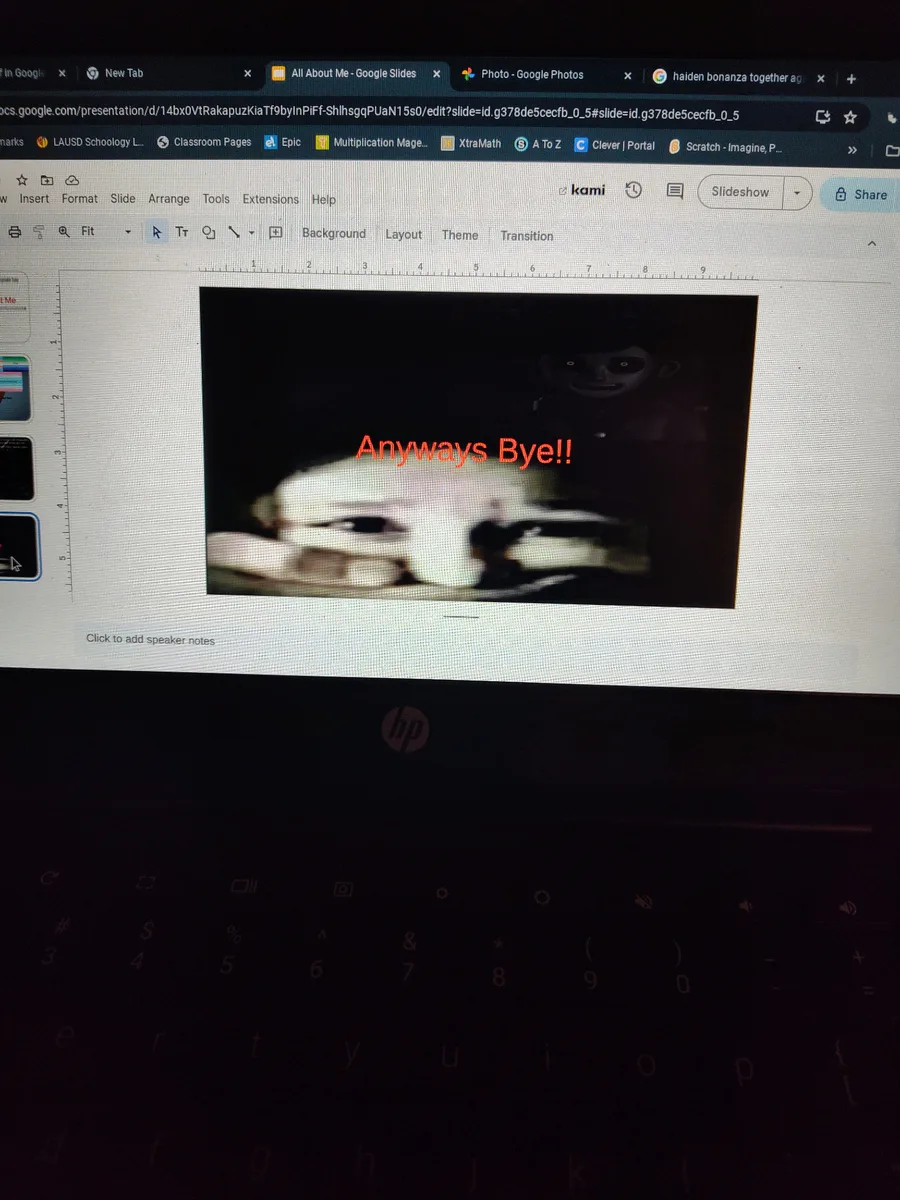Click the cast/install icon in the address bar
This screenshot has height=1200, width=900.
click(x=823, y=117)
